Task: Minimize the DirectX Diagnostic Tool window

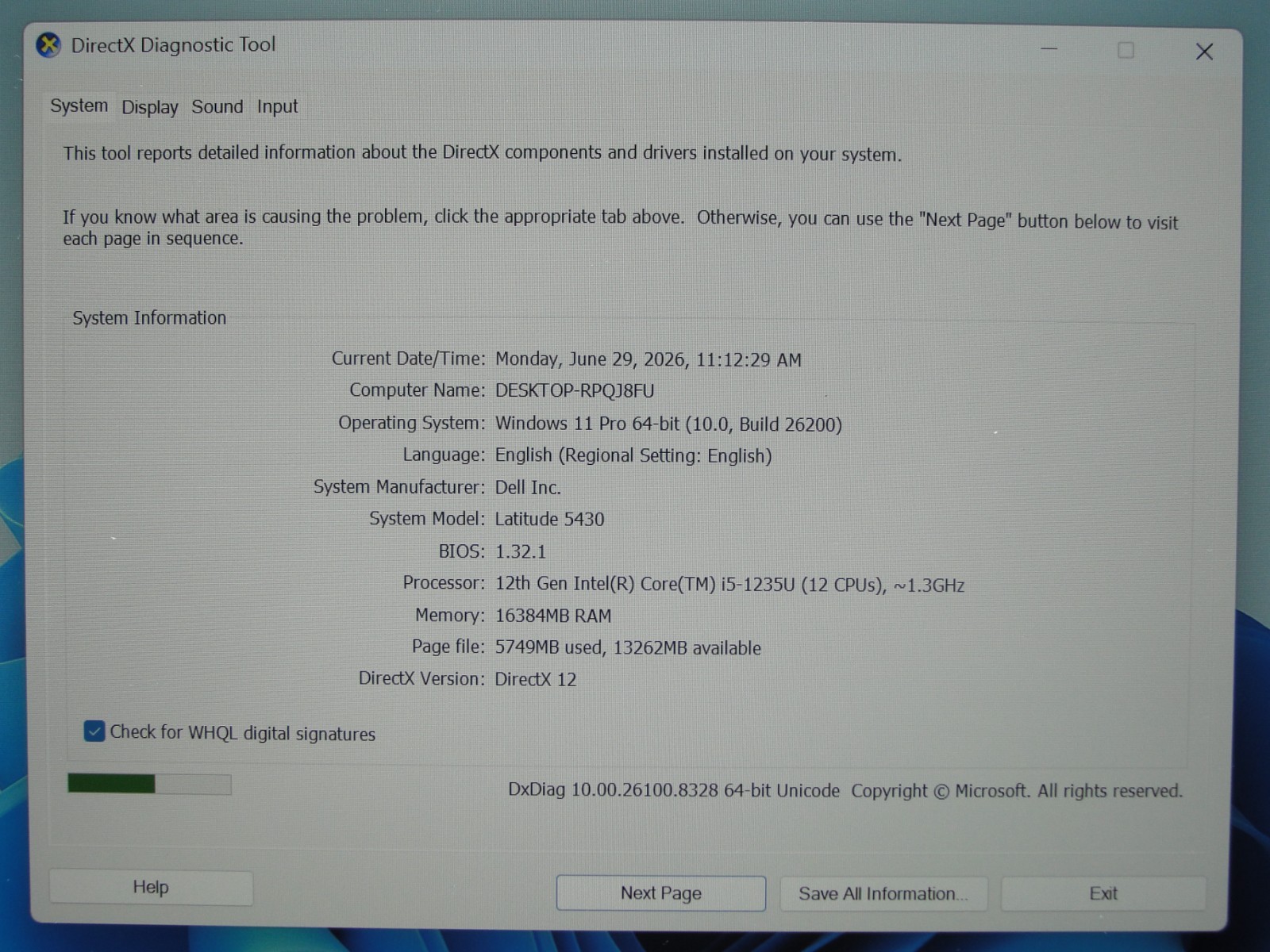Action: 1049,49
